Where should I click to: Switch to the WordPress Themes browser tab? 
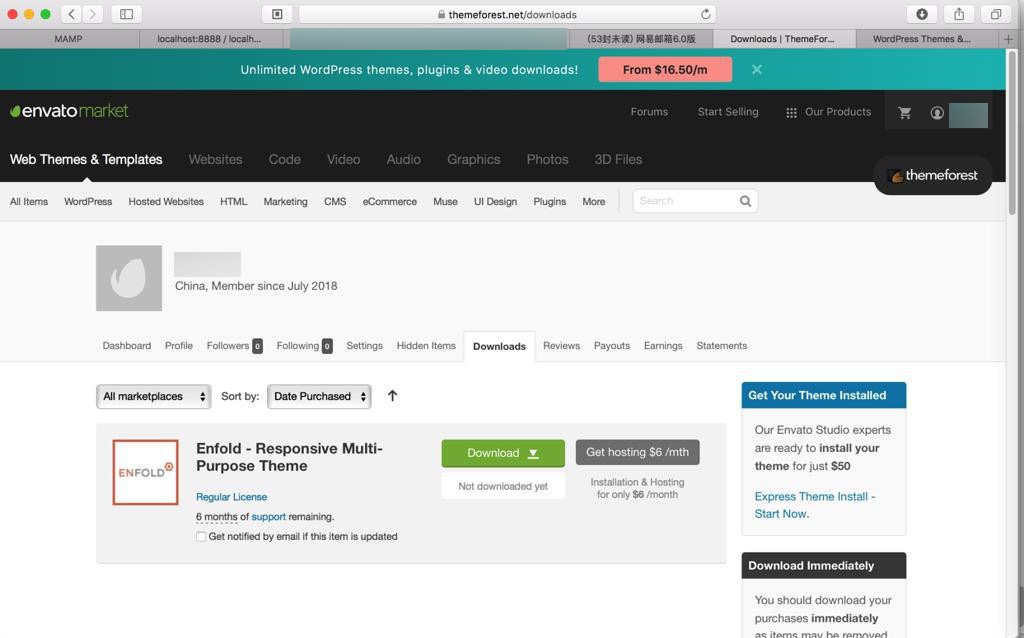(921, 39)
